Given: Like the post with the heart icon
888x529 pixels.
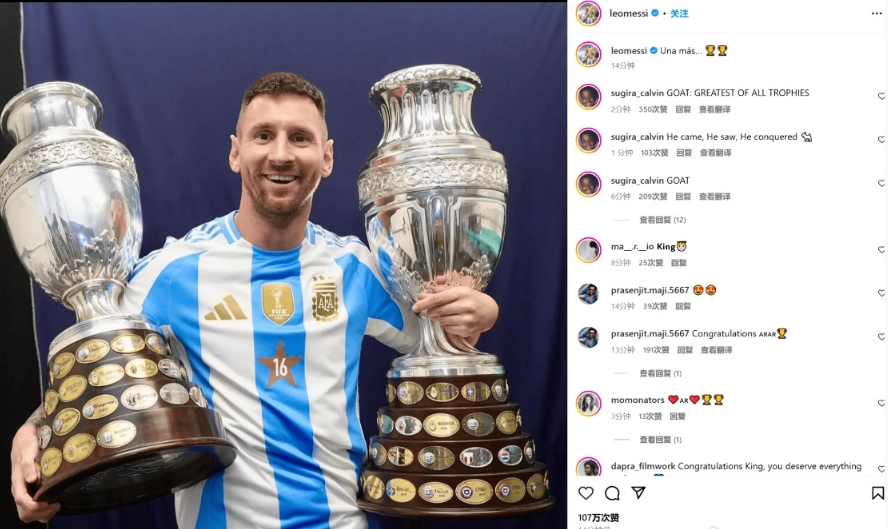Looking at the screenshot, I should (x=586, y=493).
